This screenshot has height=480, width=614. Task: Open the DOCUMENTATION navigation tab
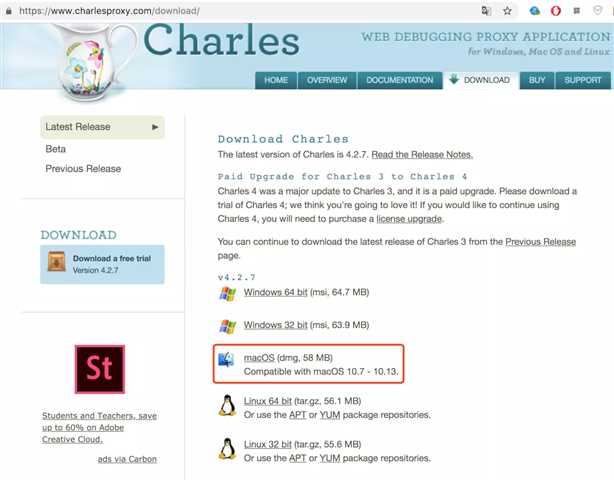click(400, 80)
